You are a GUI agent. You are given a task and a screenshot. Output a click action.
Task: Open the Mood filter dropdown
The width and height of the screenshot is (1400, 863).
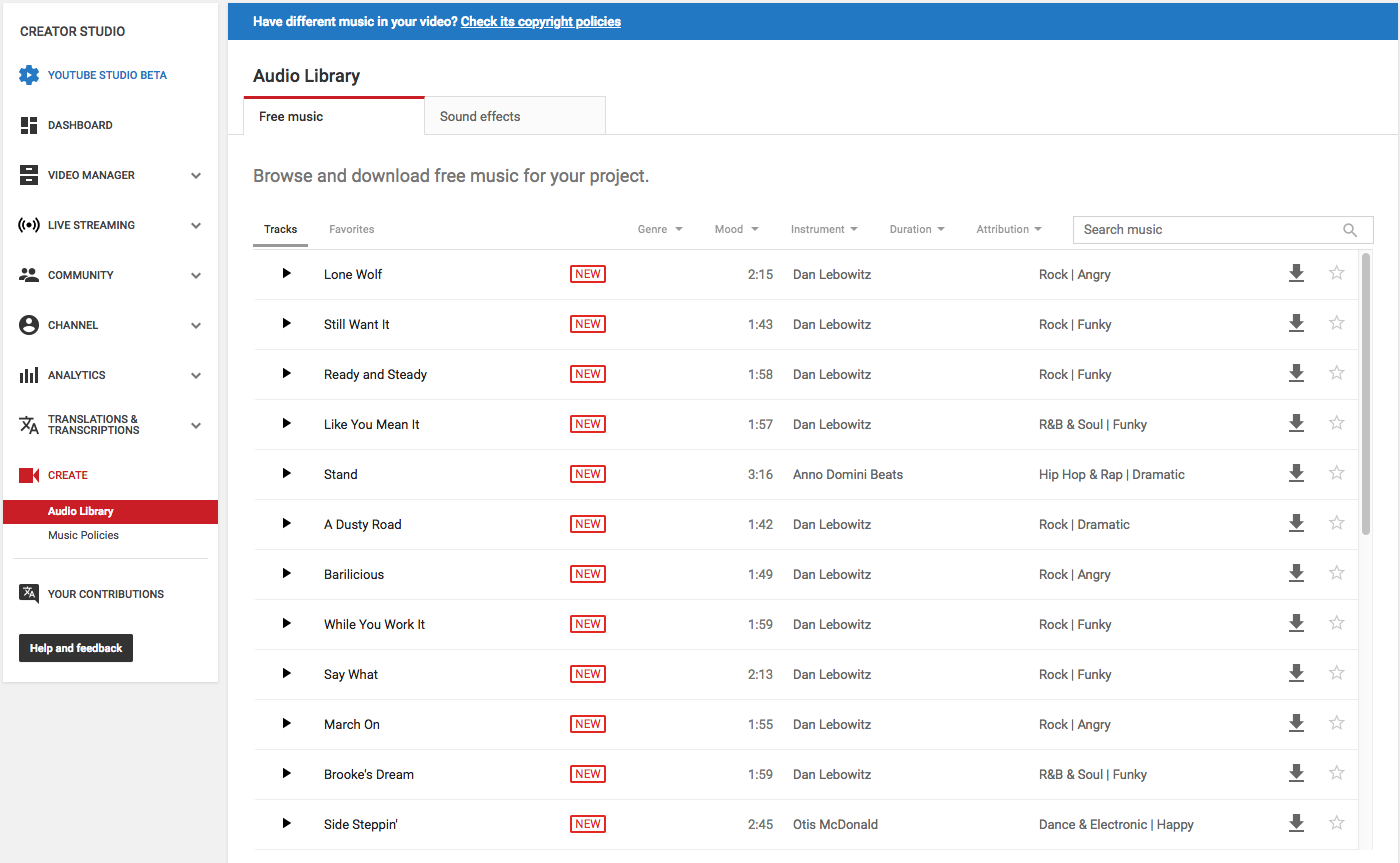(736, 229)
